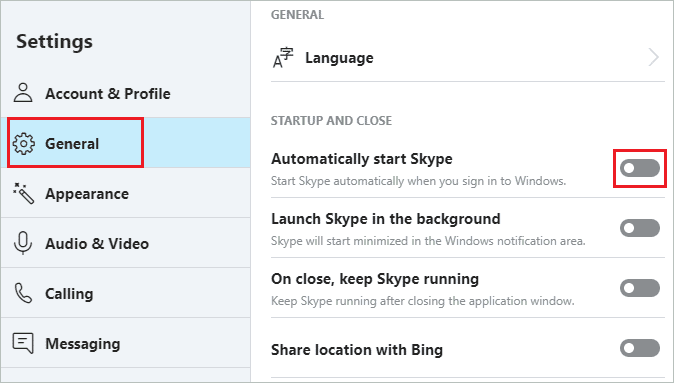674x383 pixels.
Task: Click 'Start Skype automatically when you sign in' description
Action: [418, 181]
